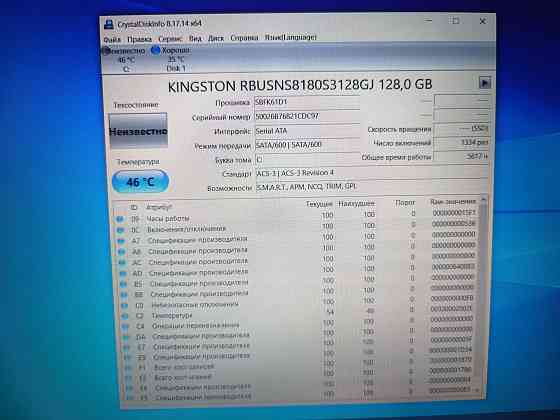This screenshot has height=420, width=560.
Task: Click the CrystalDiskInfo app icon in title bar
Action: pyautogui.click(x=109, y=25)
